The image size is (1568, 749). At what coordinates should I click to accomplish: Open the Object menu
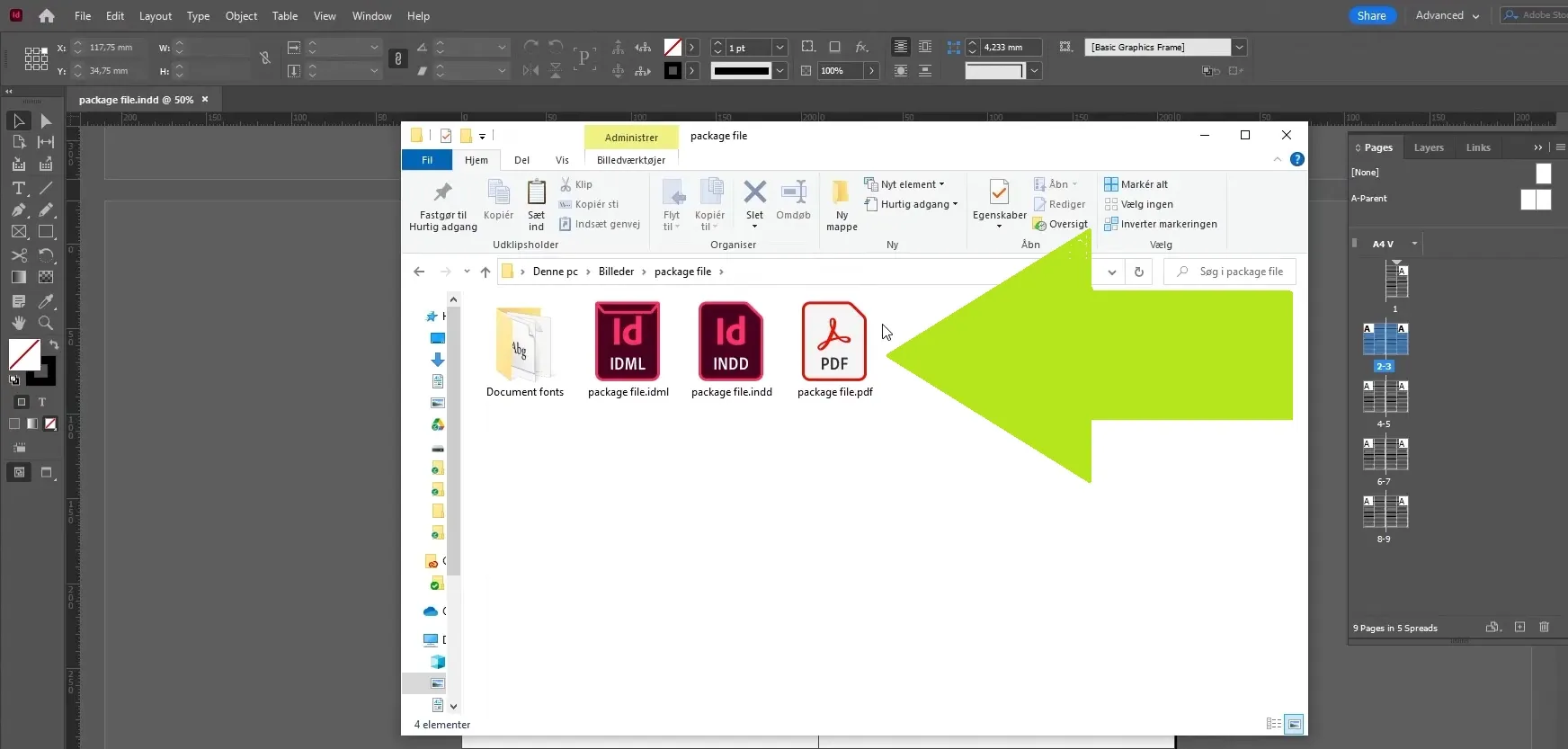coord(241,16)
